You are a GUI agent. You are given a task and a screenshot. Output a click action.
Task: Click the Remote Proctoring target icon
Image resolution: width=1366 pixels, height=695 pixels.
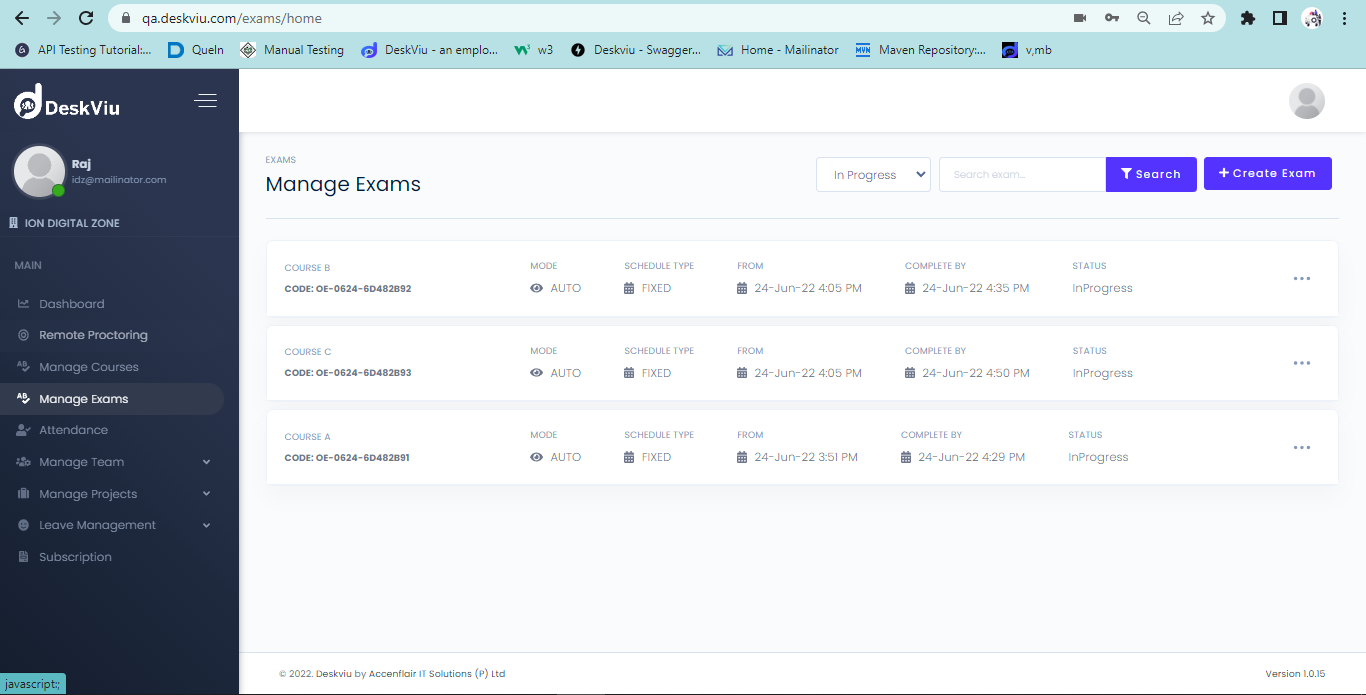[23, 335]
